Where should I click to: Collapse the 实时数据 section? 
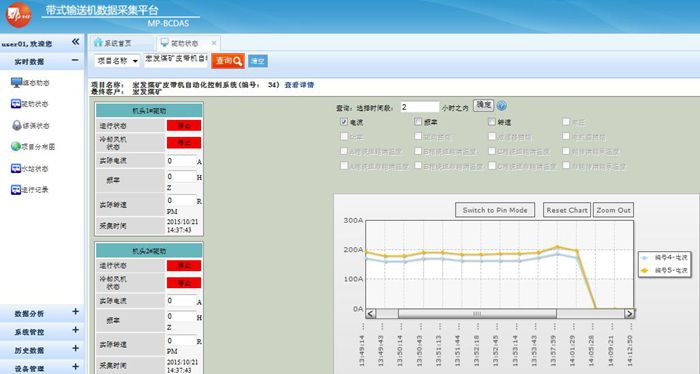click(75, 60)
